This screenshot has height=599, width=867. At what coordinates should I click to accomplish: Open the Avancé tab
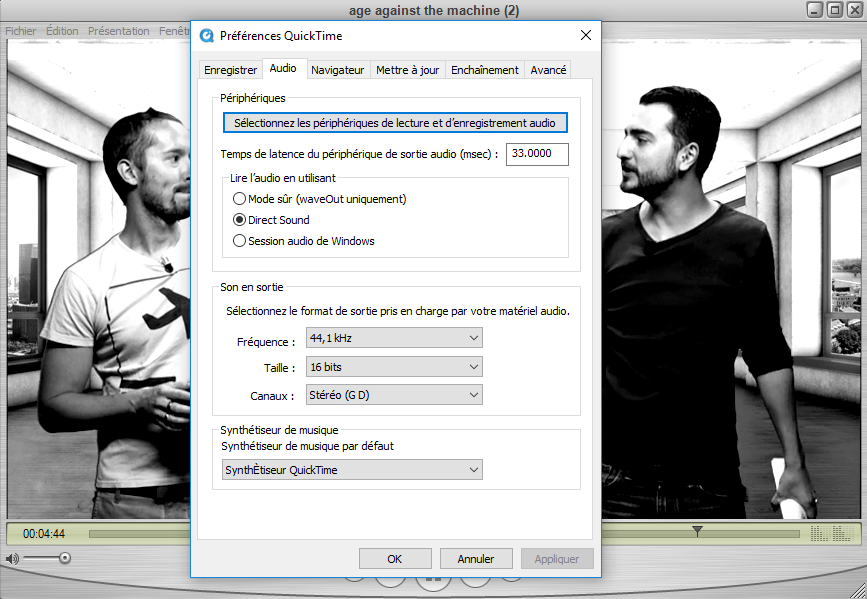pyautogui.click(x=548, y=70)
